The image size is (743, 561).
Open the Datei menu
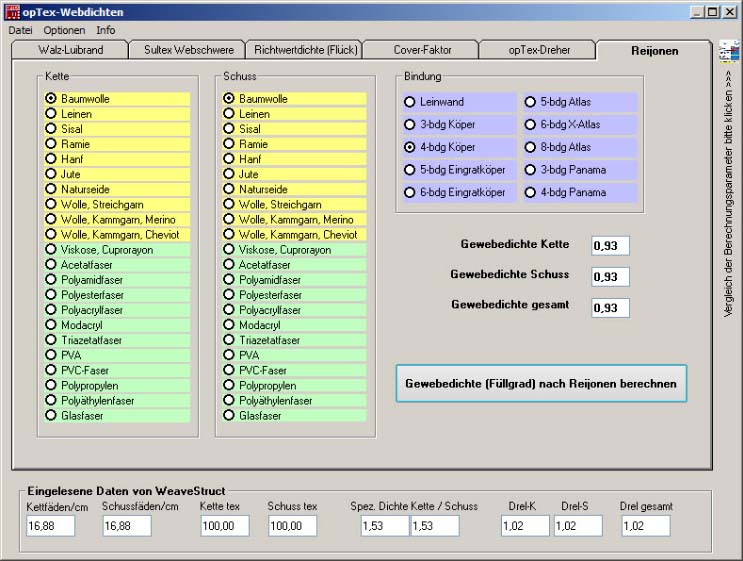(x=20, y=30)
